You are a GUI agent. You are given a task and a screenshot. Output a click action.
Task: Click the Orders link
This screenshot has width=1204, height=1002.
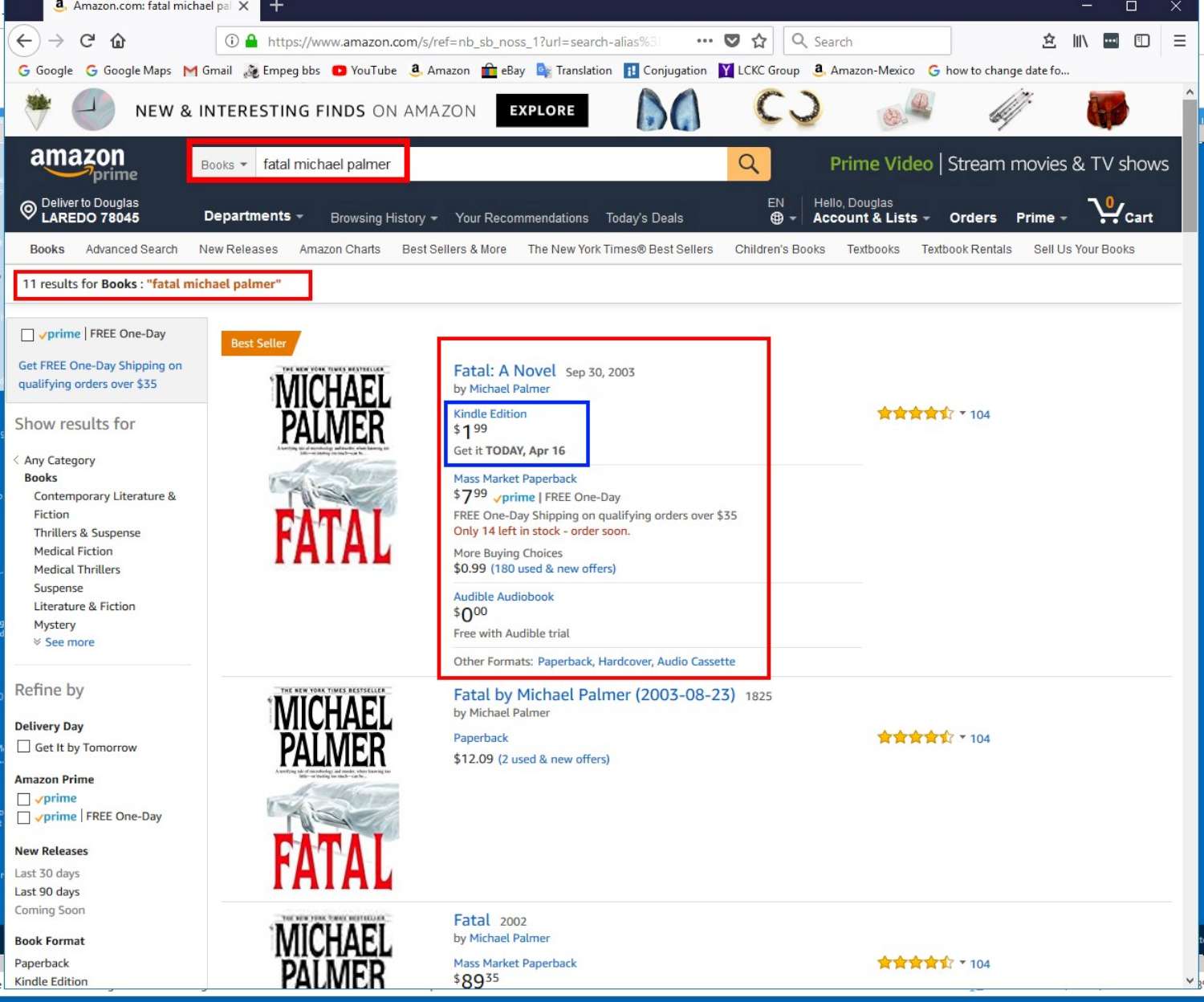coord(973,218)
